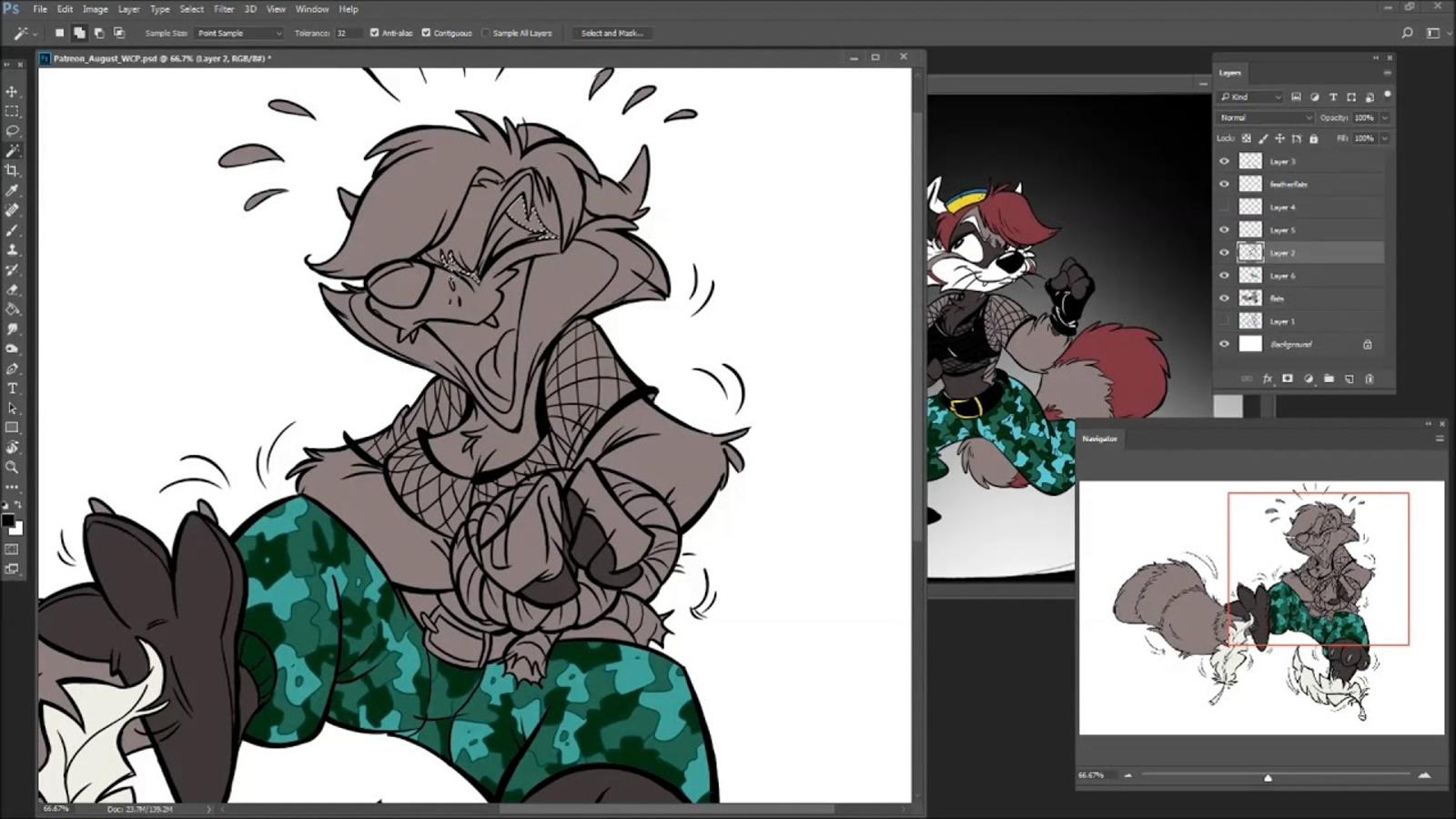Viewport: 1456px width, 819px height.
Task: Open the Filter menu
Action: coord(224,9)
